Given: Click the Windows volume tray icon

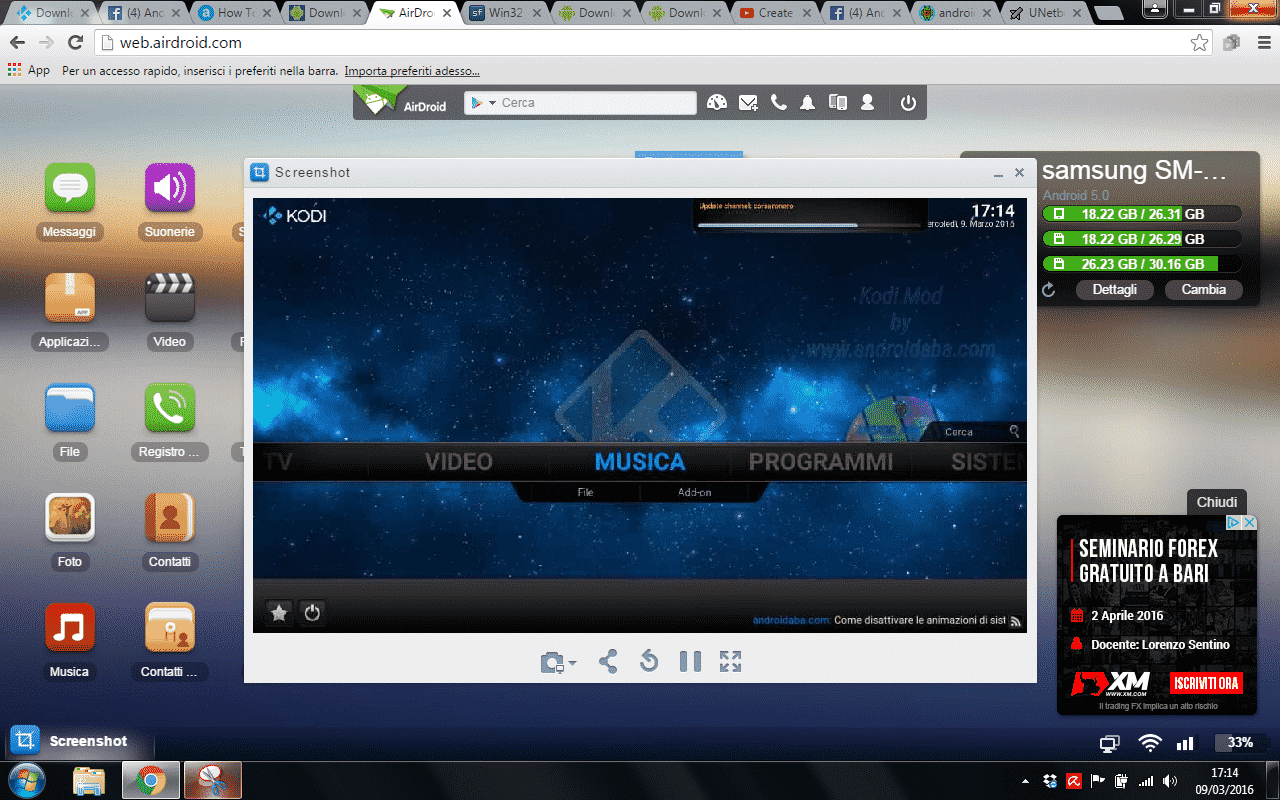Looking at the screenshot, I should 1170,781.
